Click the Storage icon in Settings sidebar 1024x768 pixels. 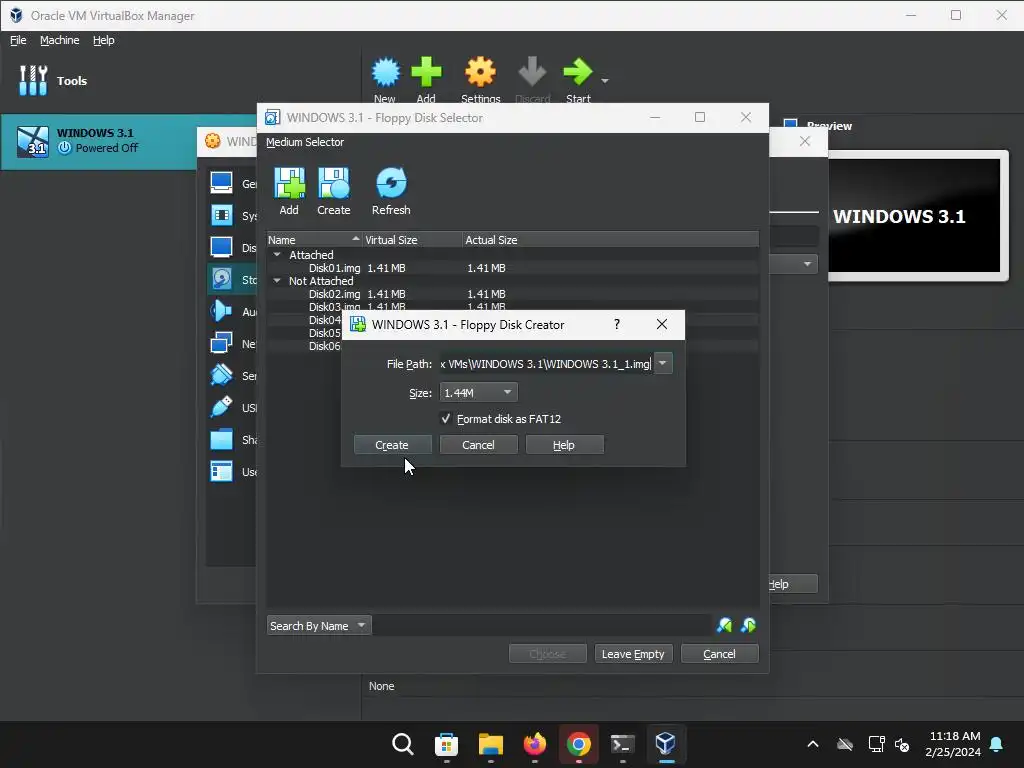pos(221,280)
